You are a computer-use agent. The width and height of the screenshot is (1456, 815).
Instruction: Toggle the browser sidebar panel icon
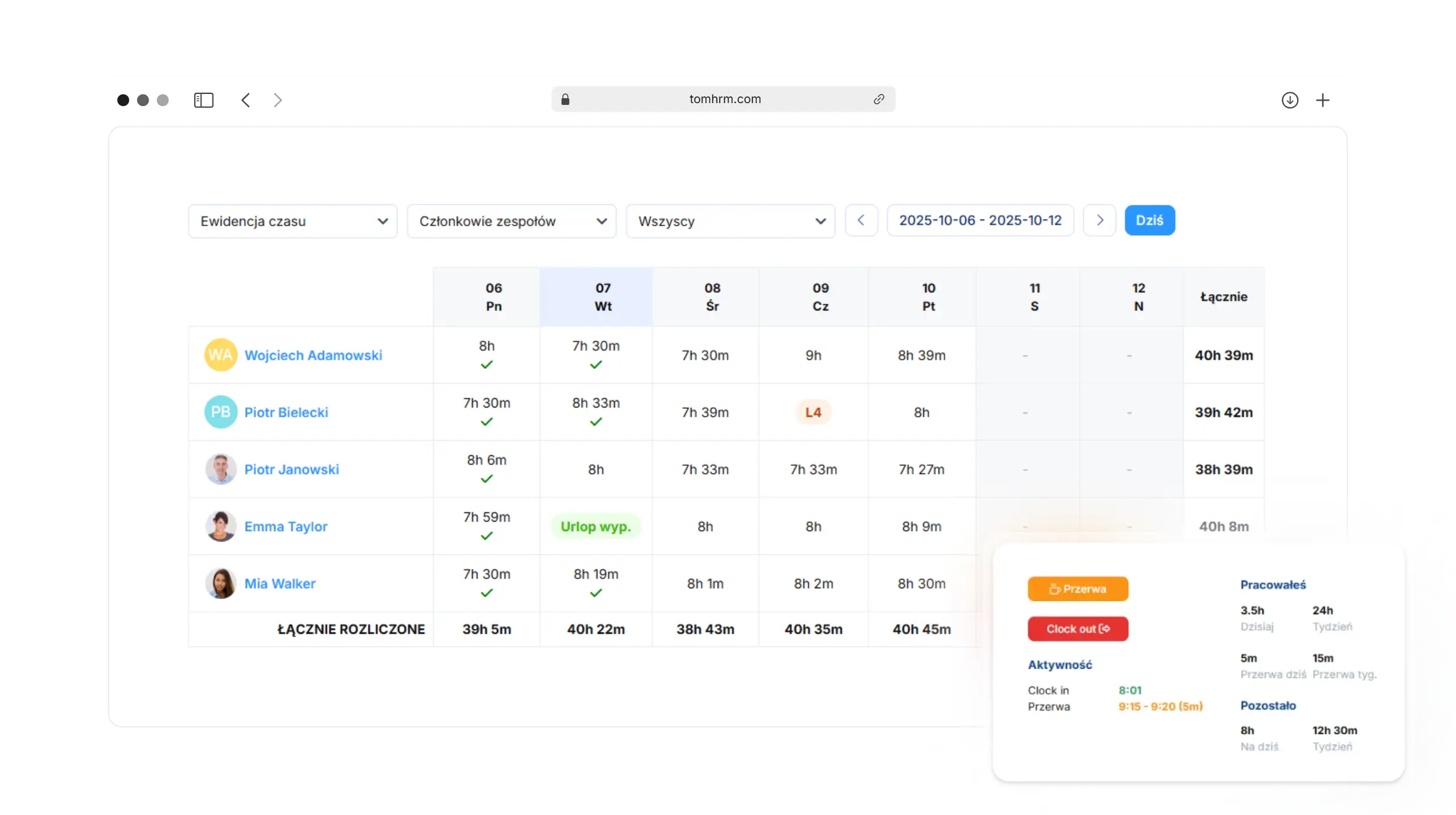click(x=204, y=100)
